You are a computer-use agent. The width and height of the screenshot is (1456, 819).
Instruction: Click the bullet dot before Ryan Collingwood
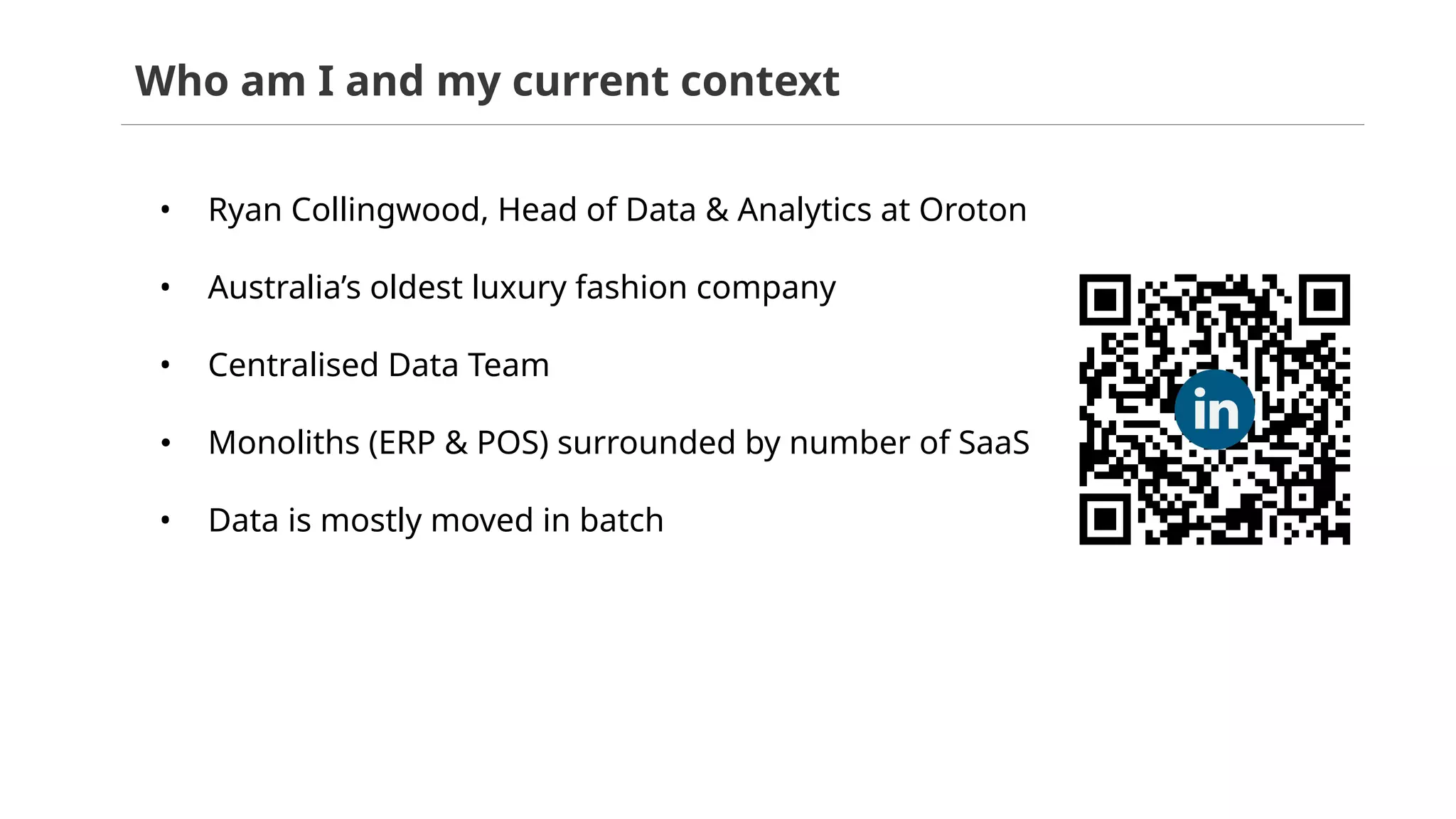[x=166, y=210]
